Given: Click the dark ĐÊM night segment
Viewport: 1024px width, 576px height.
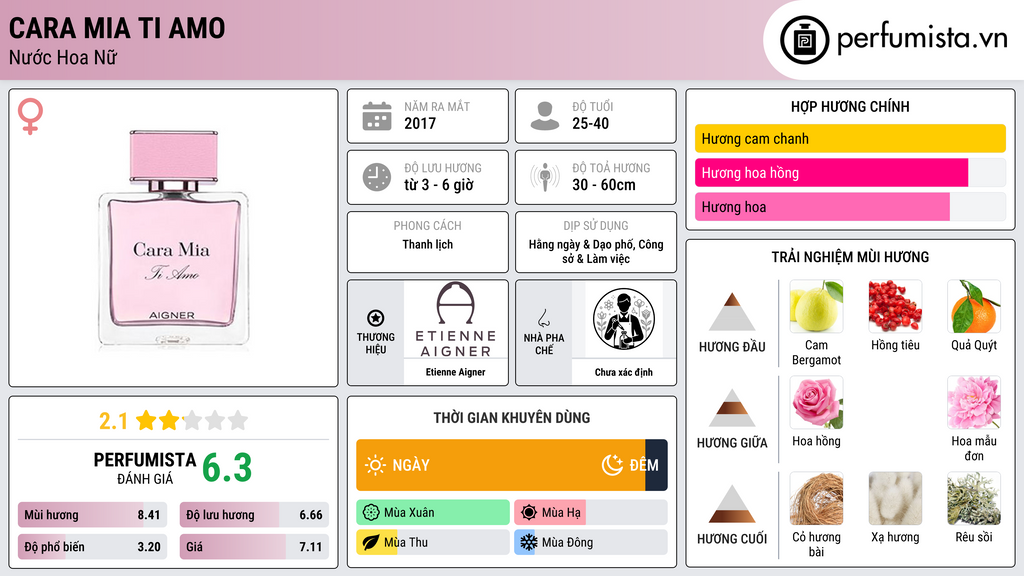Looking at the screenshot, I should (656, 465).
